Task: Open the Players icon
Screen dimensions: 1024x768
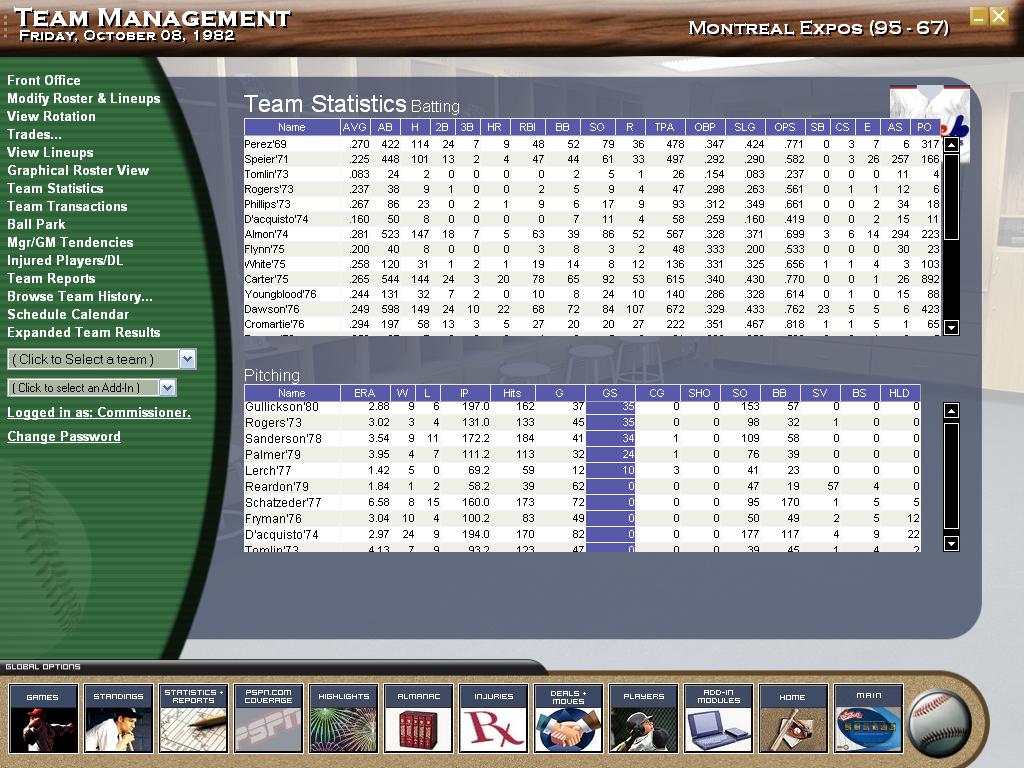Action: 643,718
